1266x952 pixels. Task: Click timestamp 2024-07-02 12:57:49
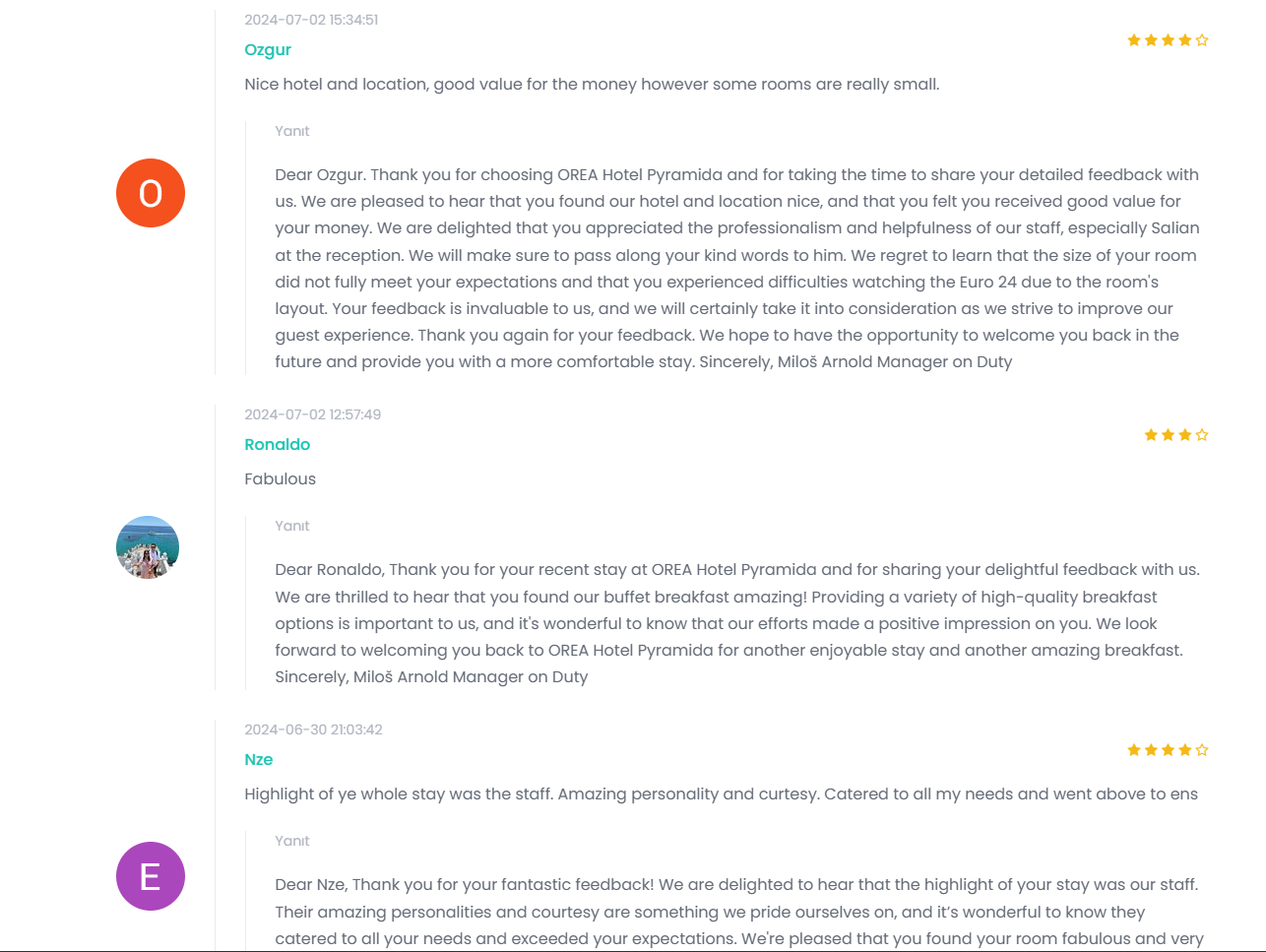point(312,414)
